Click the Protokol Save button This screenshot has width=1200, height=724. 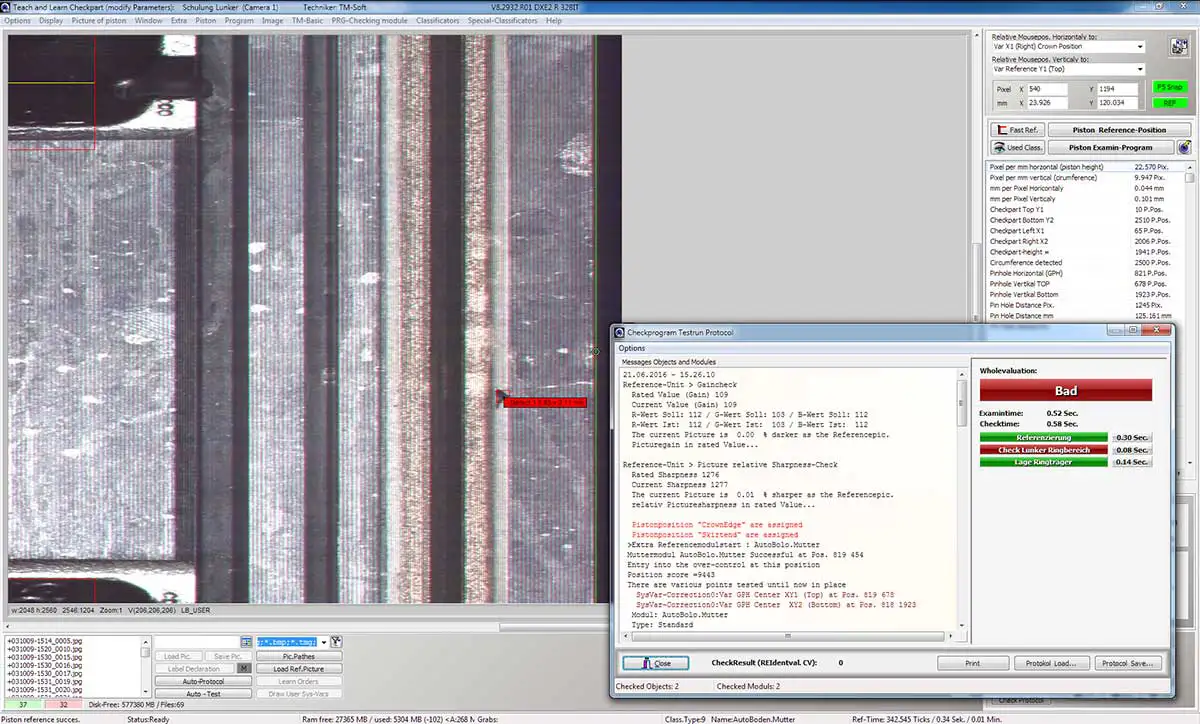[1128, 663]
